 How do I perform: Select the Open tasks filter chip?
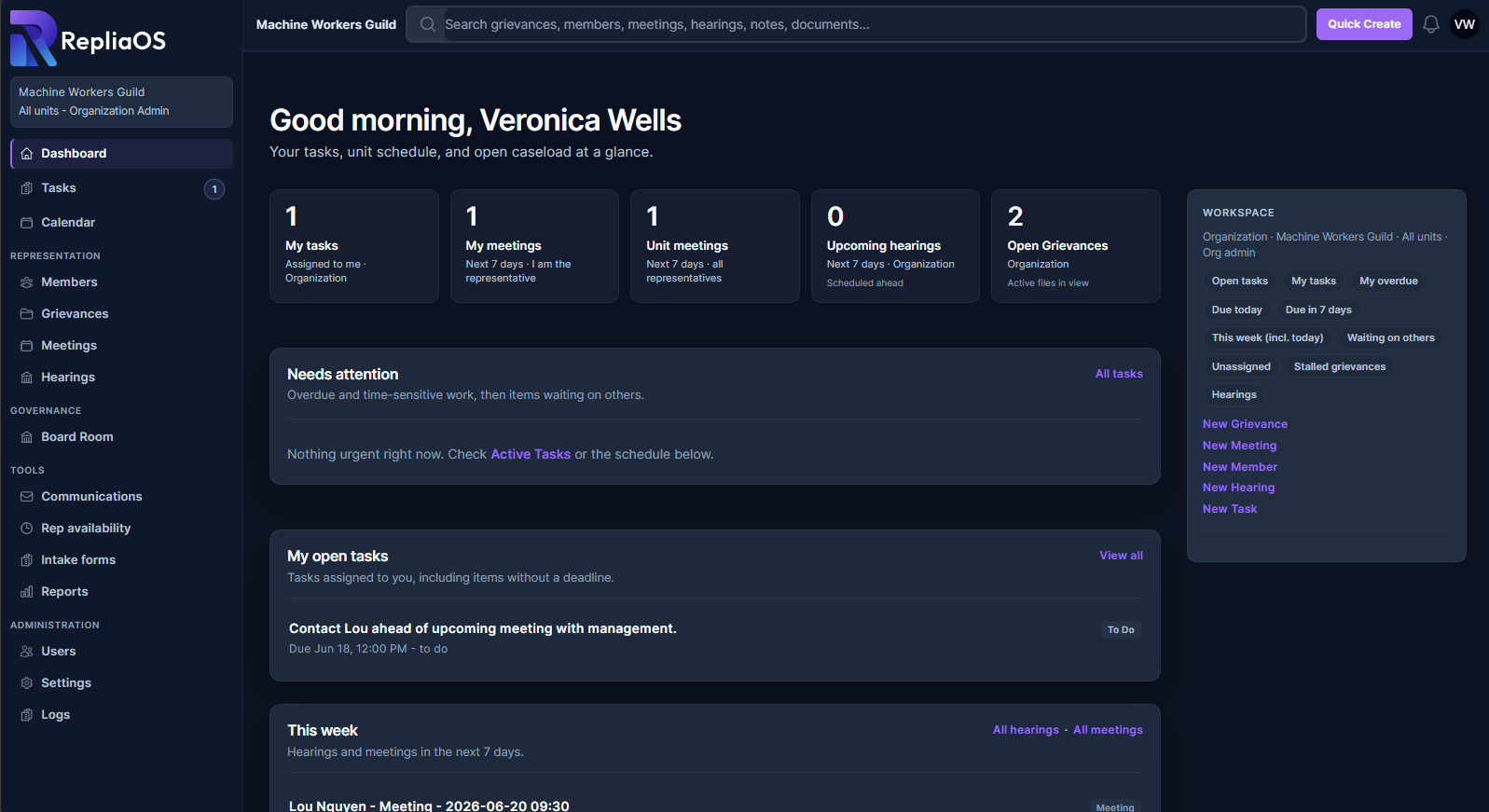1239,282
